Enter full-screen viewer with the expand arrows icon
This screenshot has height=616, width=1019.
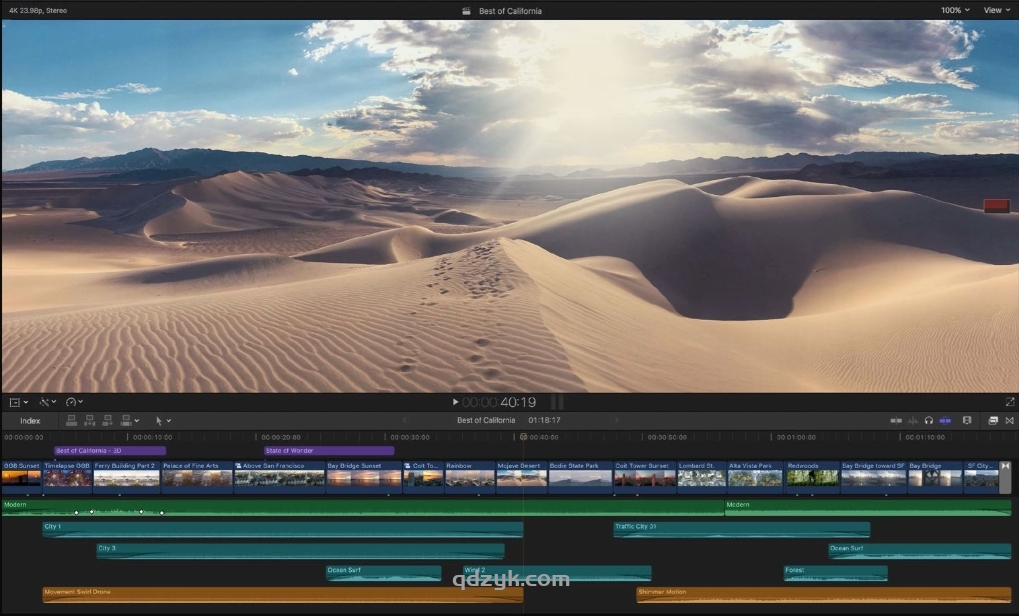1009,402
